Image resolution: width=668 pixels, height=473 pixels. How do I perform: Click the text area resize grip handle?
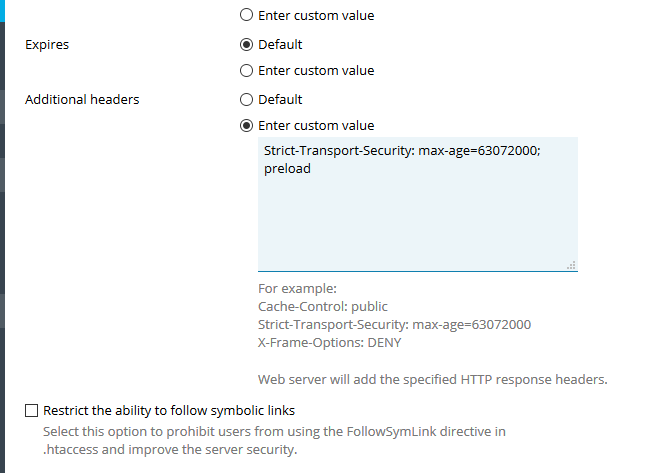571,265
